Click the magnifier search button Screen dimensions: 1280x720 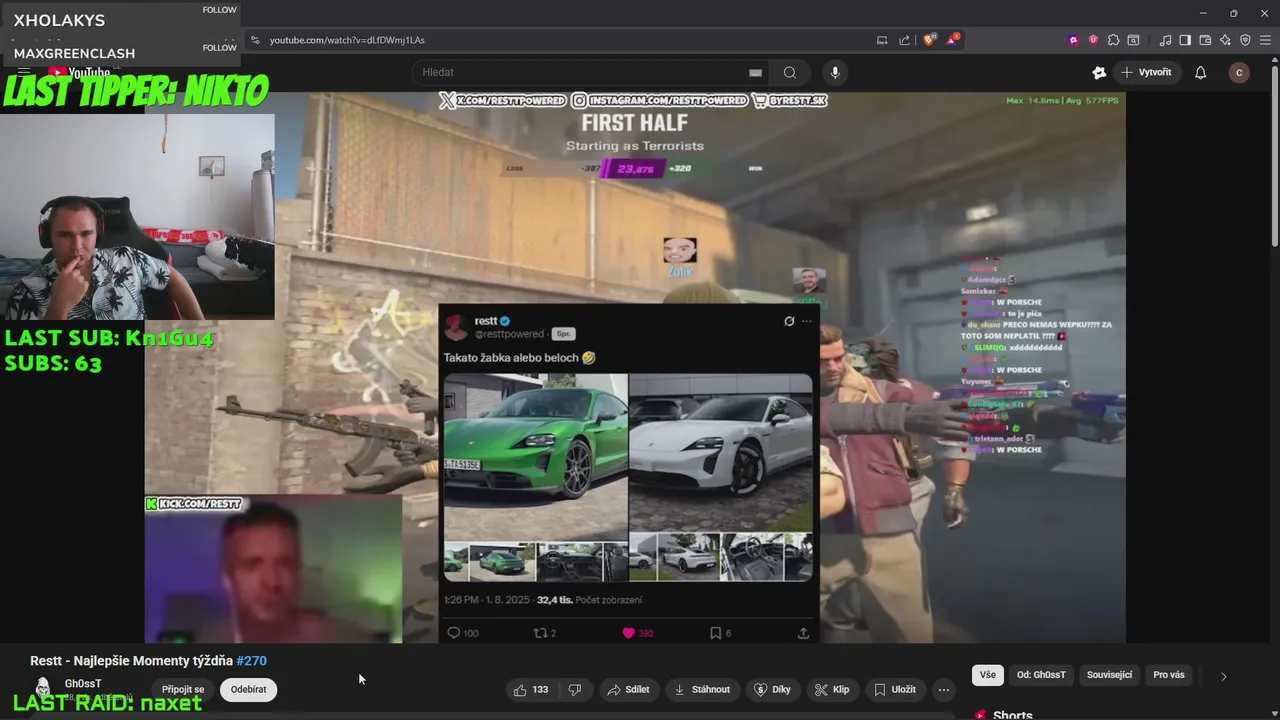790,72
